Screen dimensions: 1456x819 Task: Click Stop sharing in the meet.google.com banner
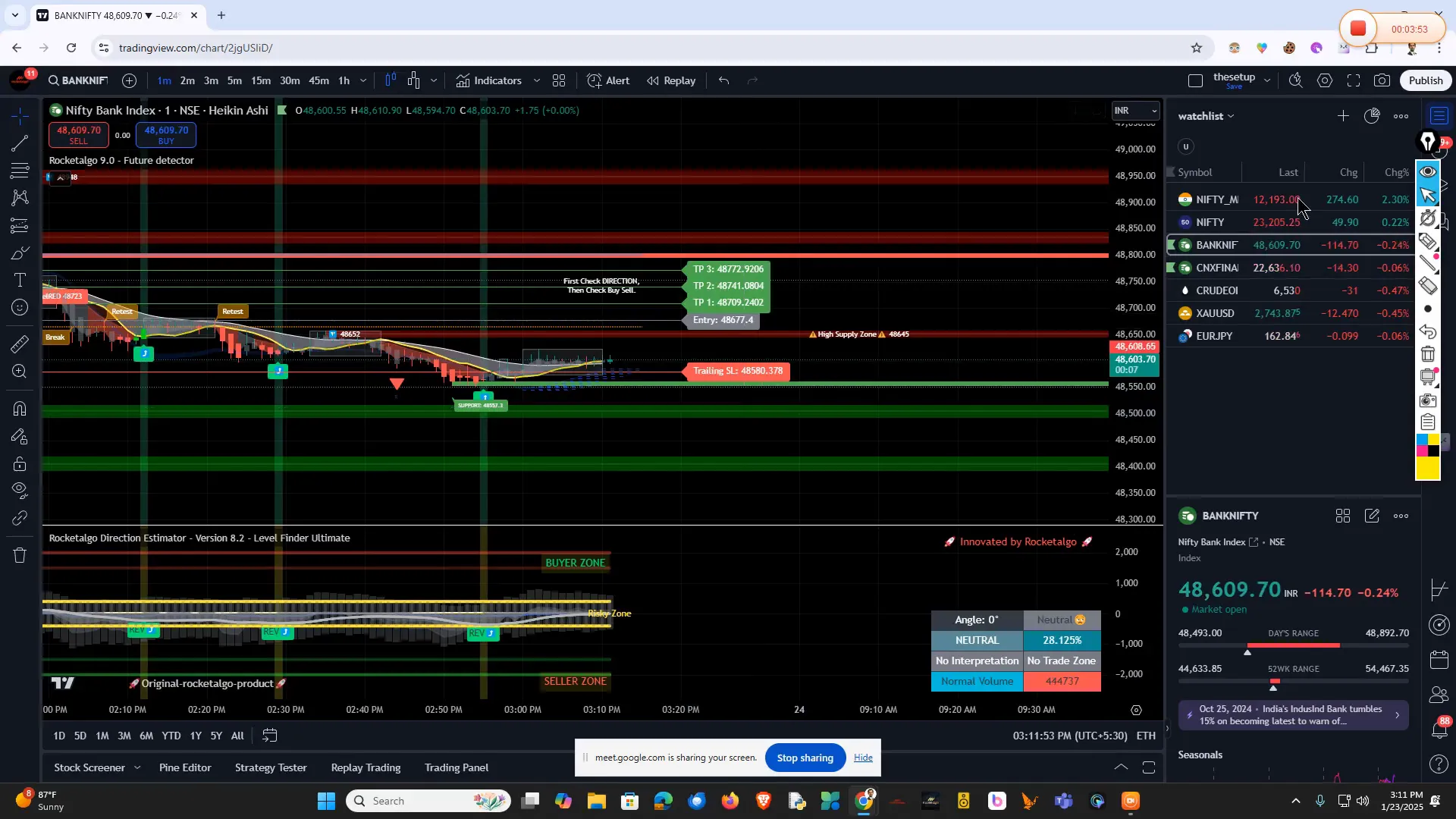(805, 757)
